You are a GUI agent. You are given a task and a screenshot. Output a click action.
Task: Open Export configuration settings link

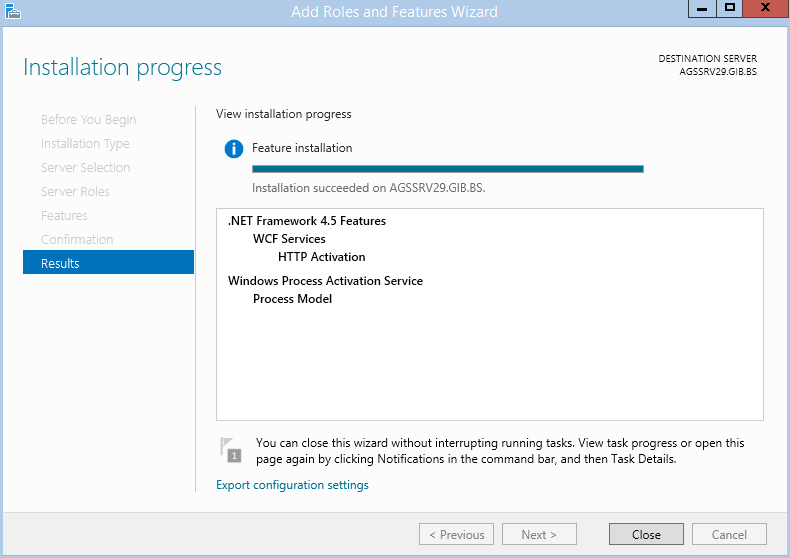point(292,485)
